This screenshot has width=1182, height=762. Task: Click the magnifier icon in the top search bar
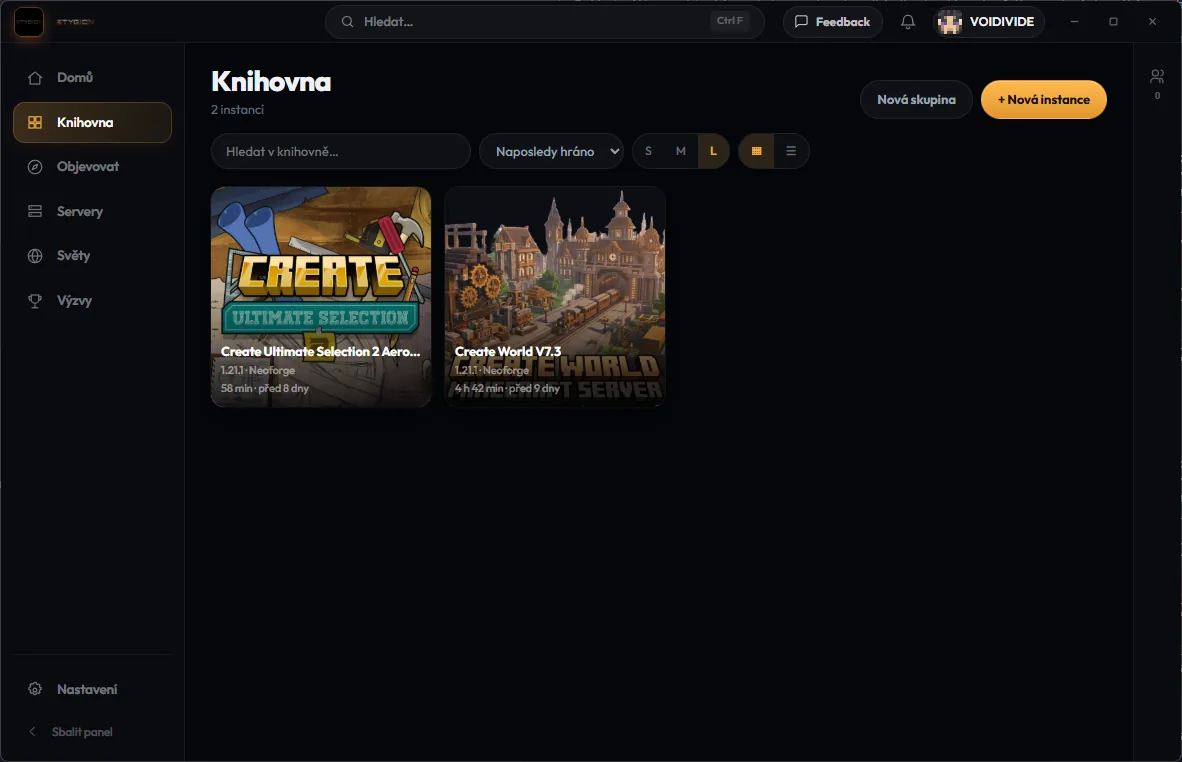tap(348, 22)
